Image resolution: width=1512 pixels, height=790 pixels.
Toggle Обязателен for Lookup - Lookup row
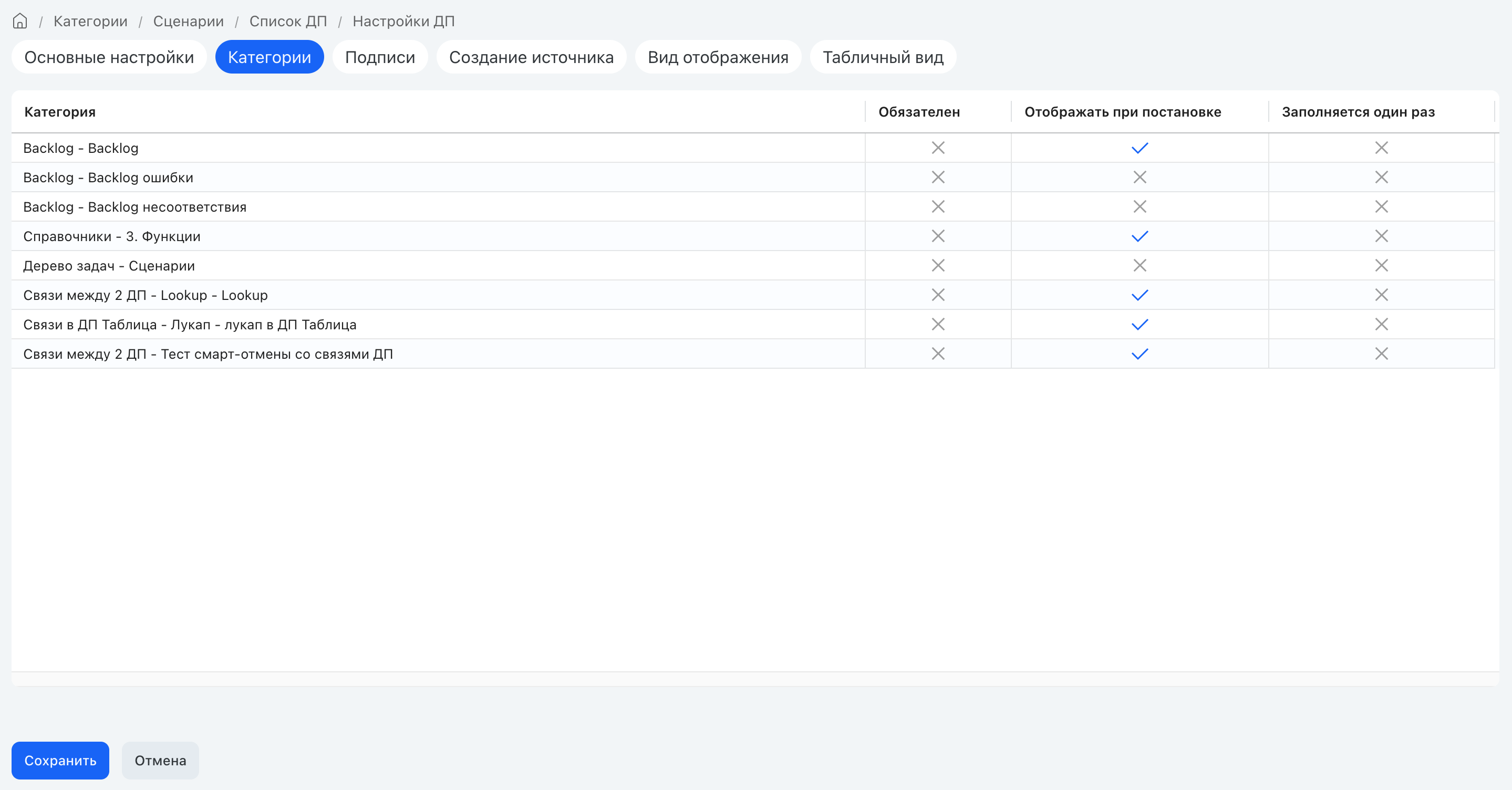click(938, 295)
